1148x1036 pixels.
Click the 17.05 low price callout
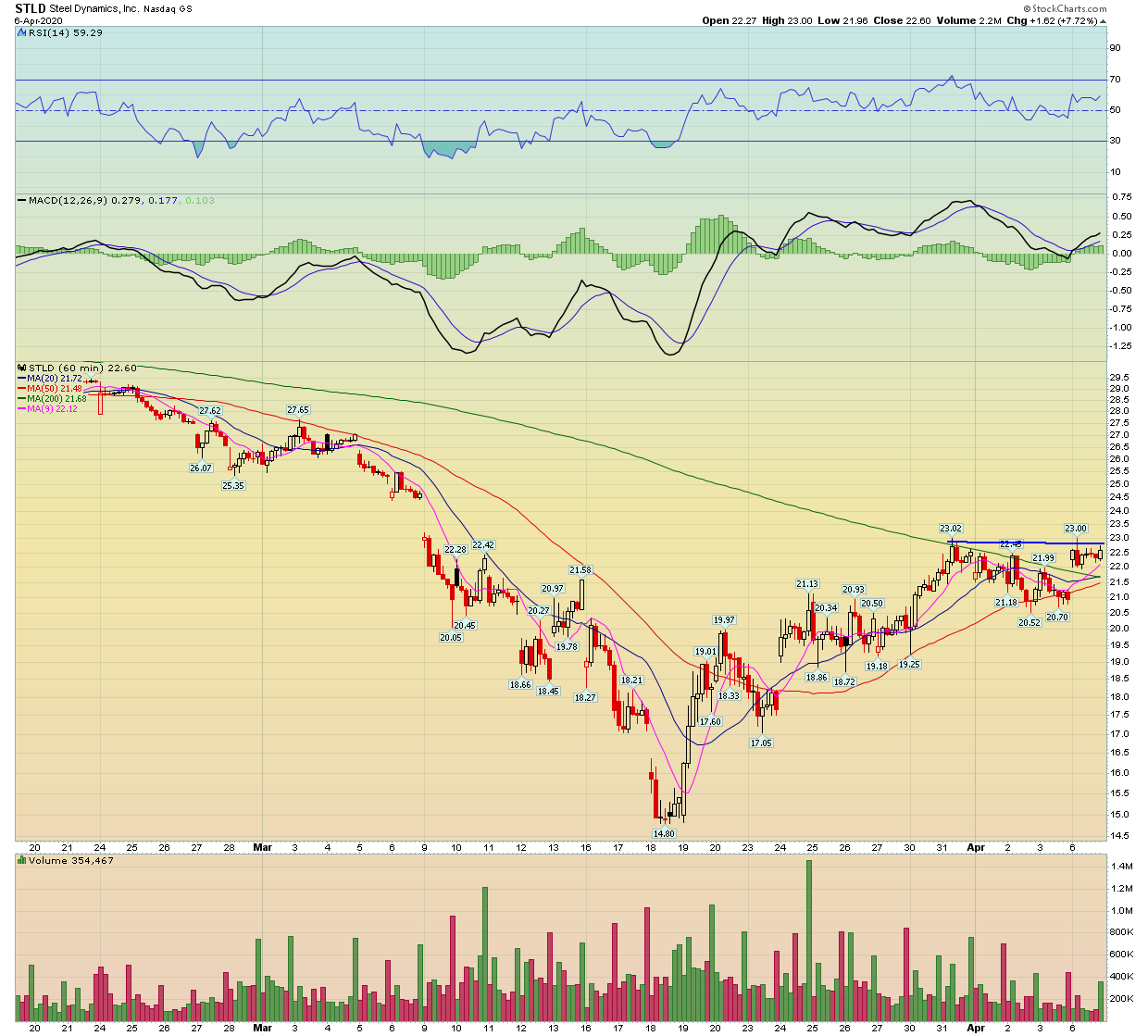(761, 743)
